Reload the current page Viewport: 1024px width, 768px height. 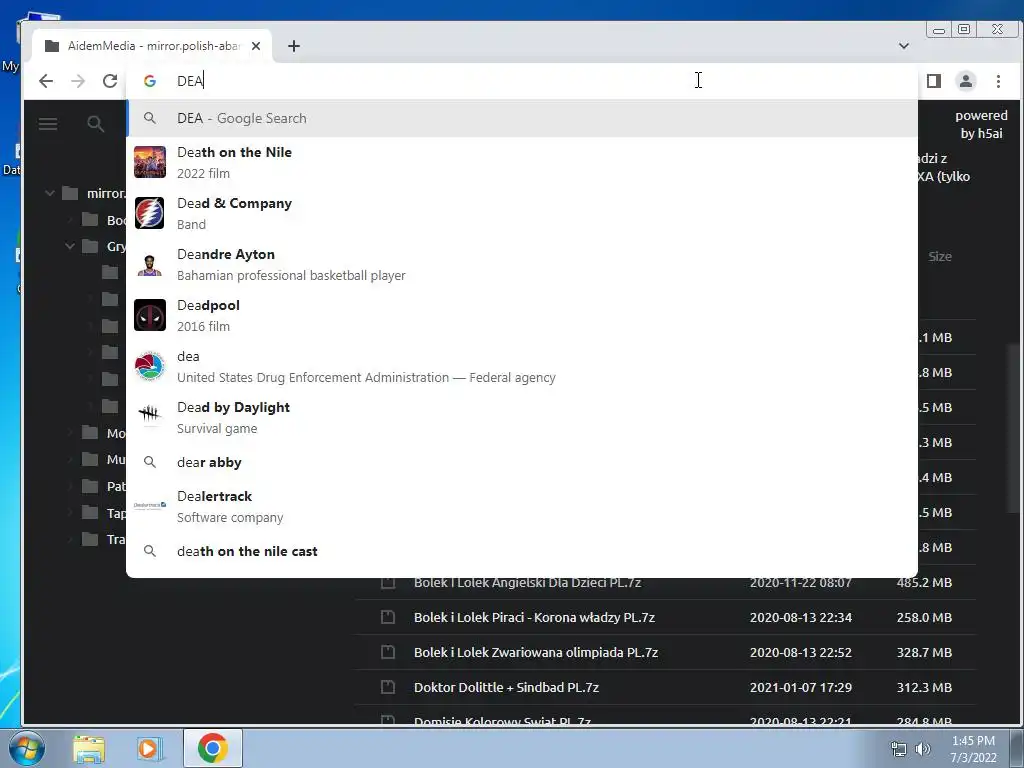(x=110, y=81)
